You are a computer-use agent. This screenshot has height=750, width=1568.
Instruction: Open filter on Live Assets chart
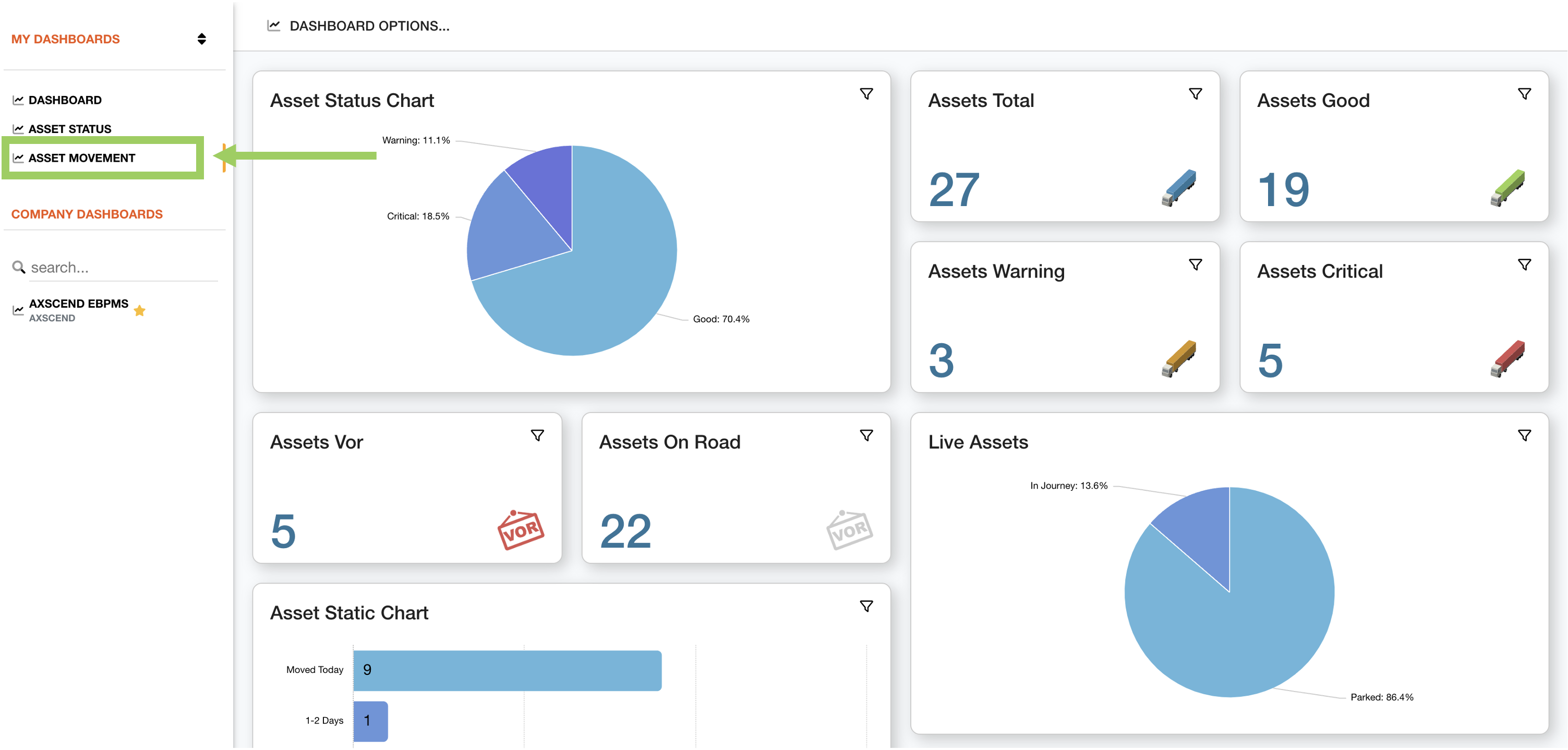point(1524,436)
